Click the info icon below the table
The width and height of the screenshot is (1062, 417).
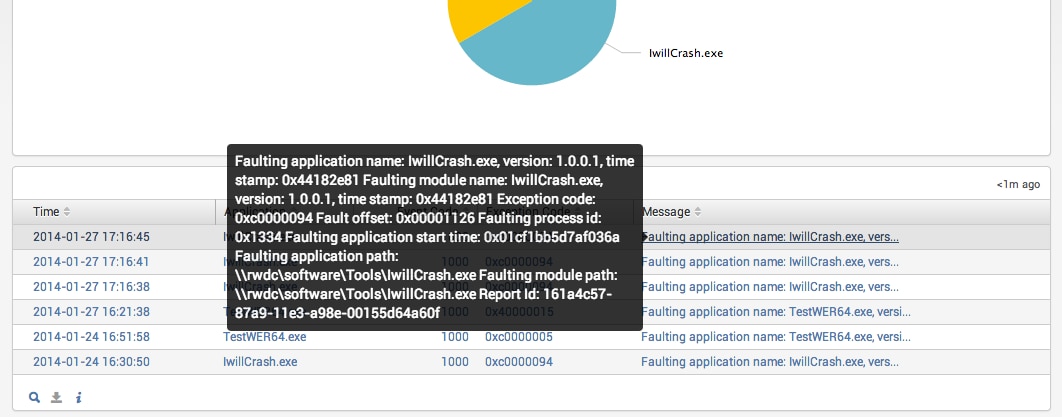coord(78,397)
